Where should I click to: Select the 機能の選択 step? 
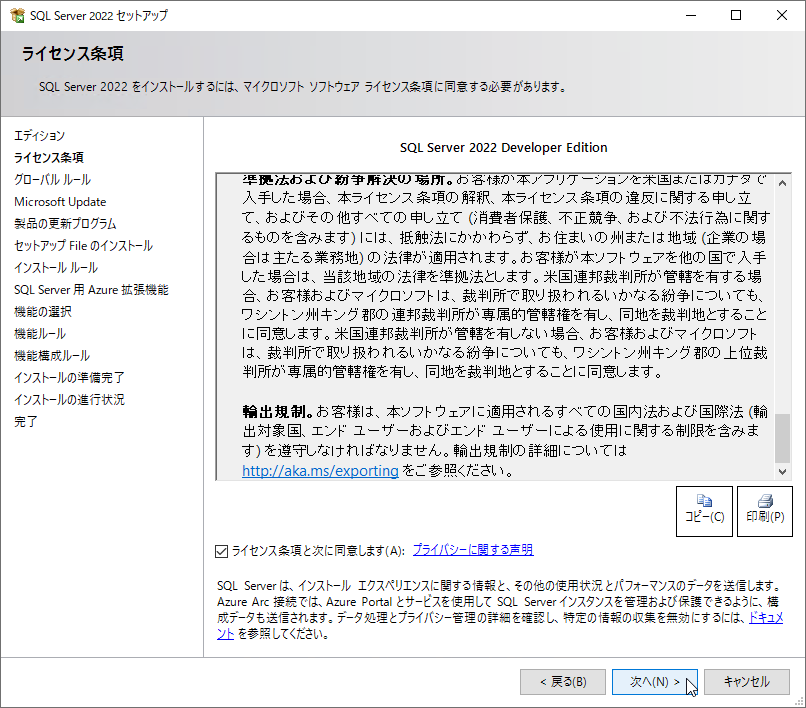[43, 312]
